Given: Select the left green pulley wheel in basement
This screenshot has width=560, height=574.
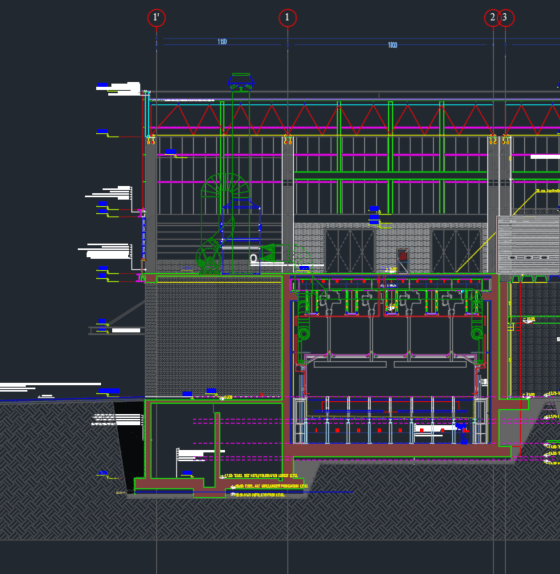Looking at the screenshot, I should [303, 334].
